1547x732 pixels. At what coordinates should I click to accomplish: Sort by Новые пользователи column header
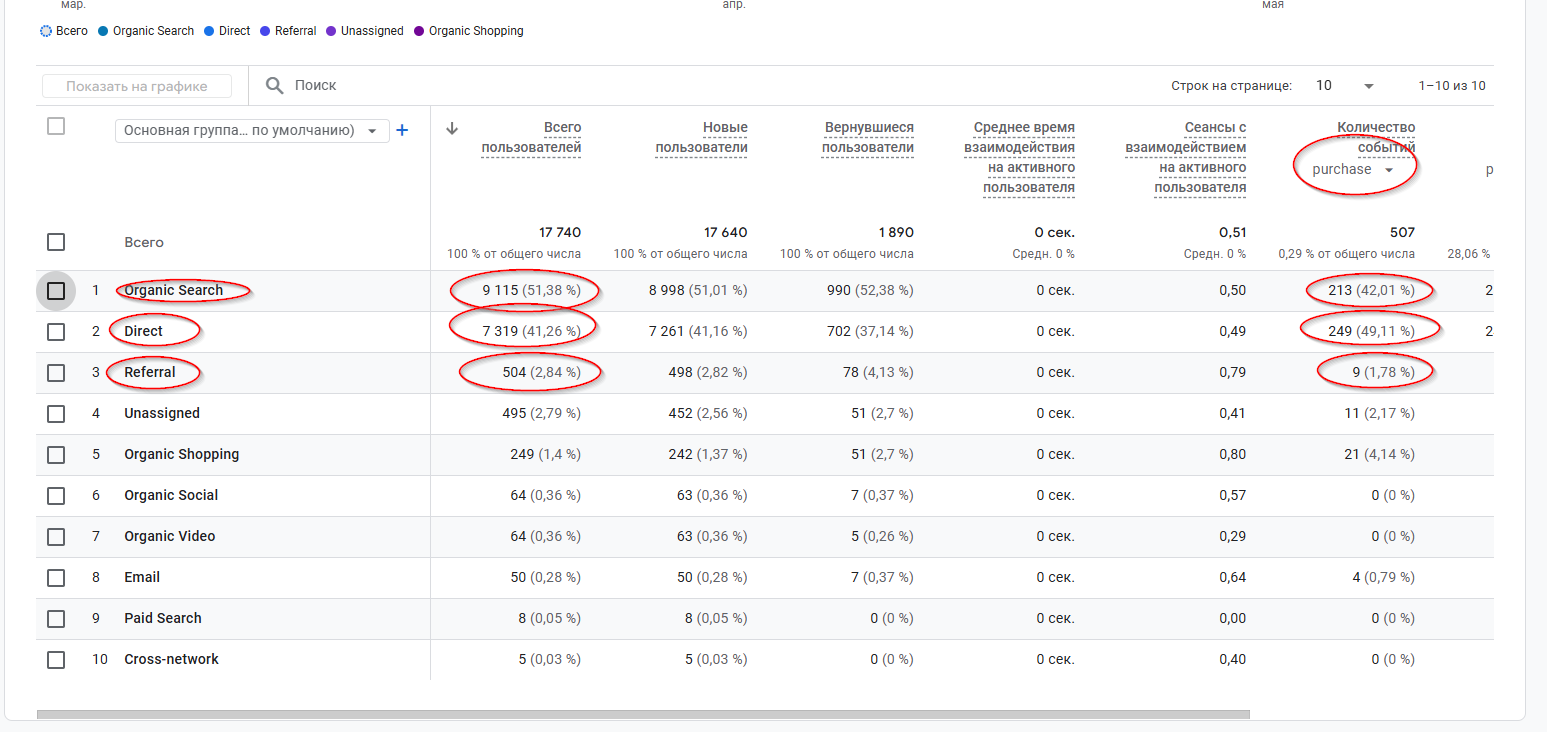point(701,138)
